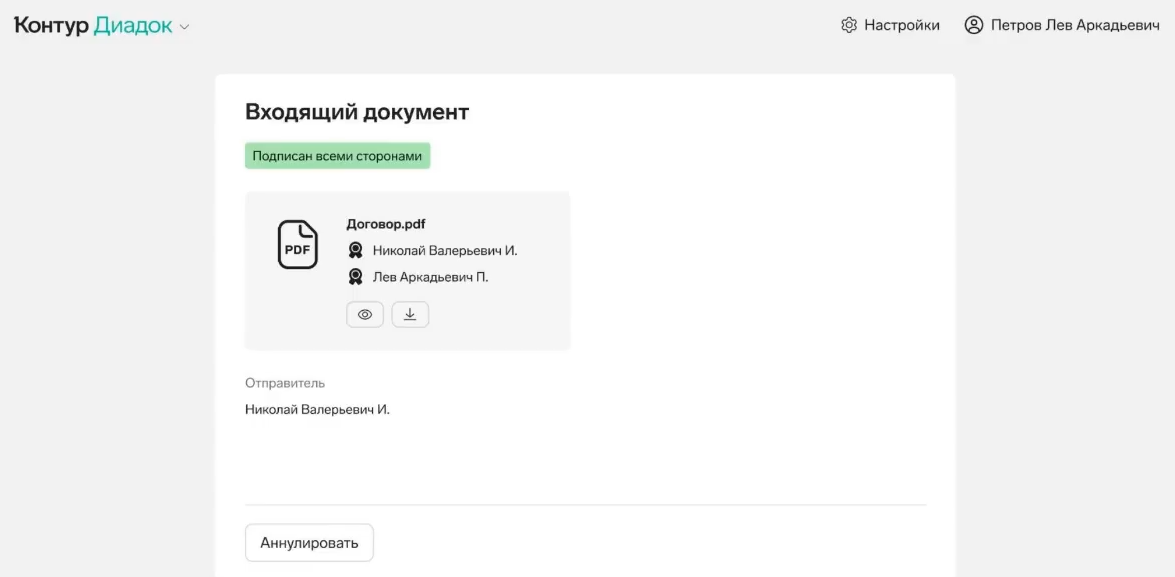The width and height of the screenshot is (1175, 577).
Task: Click the Отправитель label
Action: pyautogui.click(x=285, y=383)
